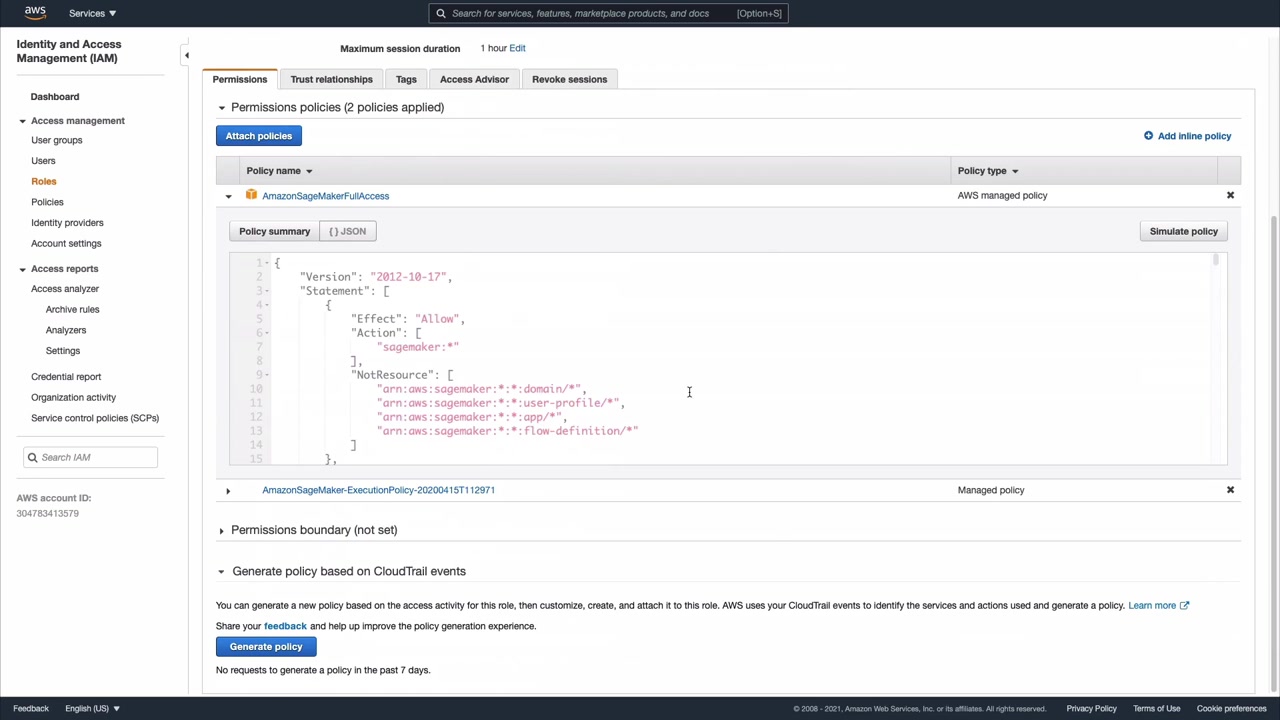The width and height of the screenshot is (1280, 720).
Task: Click the AWS logo home icon
Action: [x=35, y=13]
